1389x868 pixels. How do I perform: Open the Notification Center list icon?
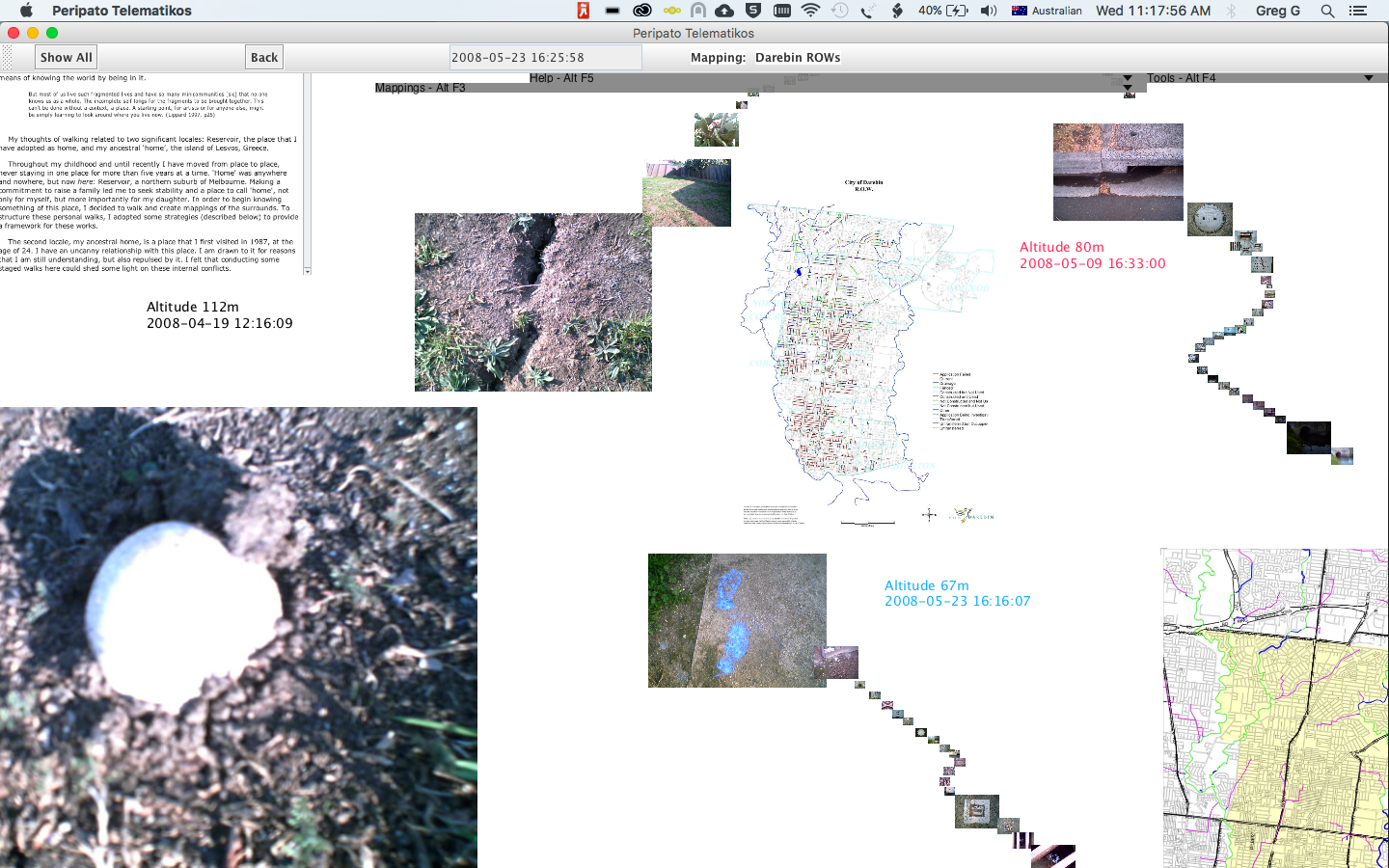pos(1358,11)
